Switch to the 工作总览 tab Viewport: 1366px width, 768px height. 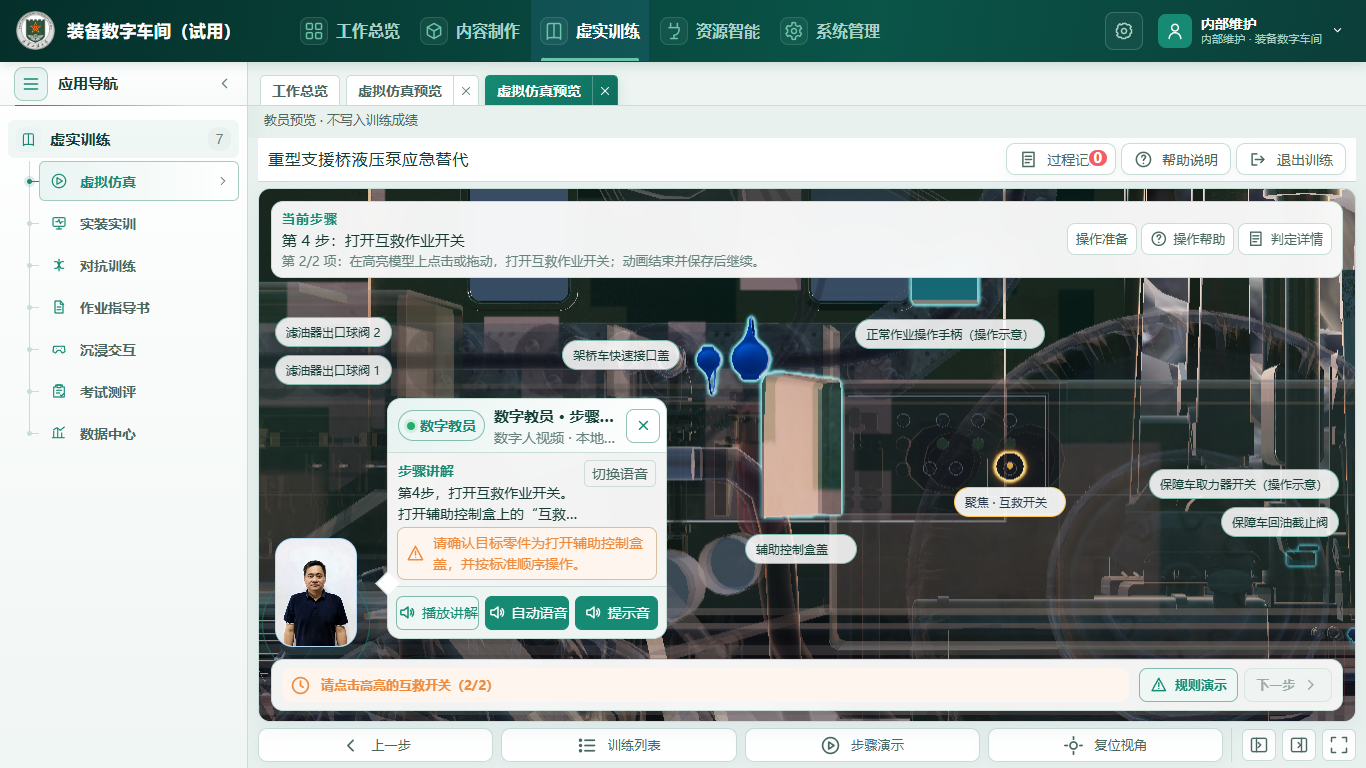[300, 91]
